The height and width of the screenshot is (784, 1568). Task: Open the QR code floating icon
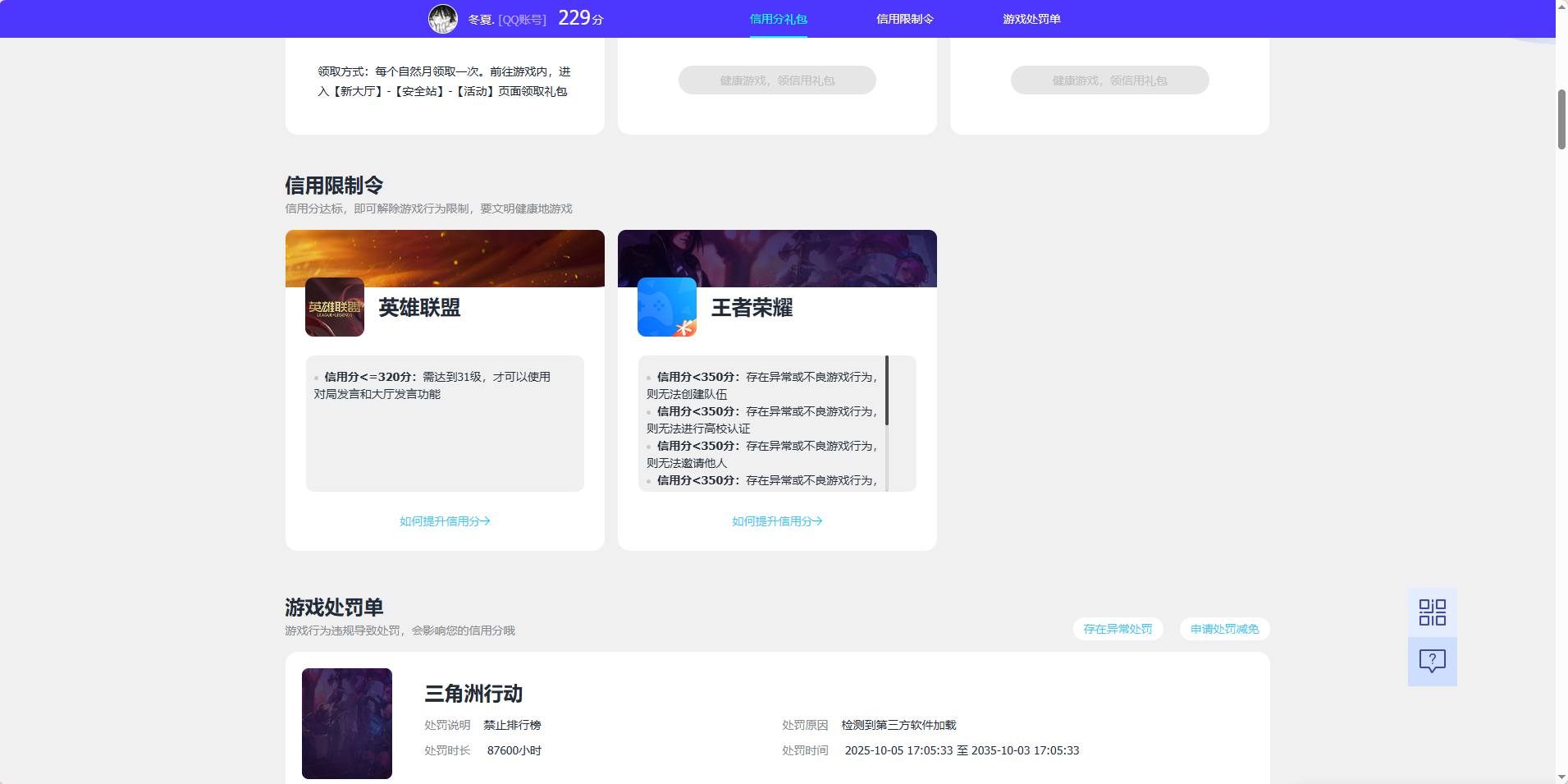tap(1432, 612)
